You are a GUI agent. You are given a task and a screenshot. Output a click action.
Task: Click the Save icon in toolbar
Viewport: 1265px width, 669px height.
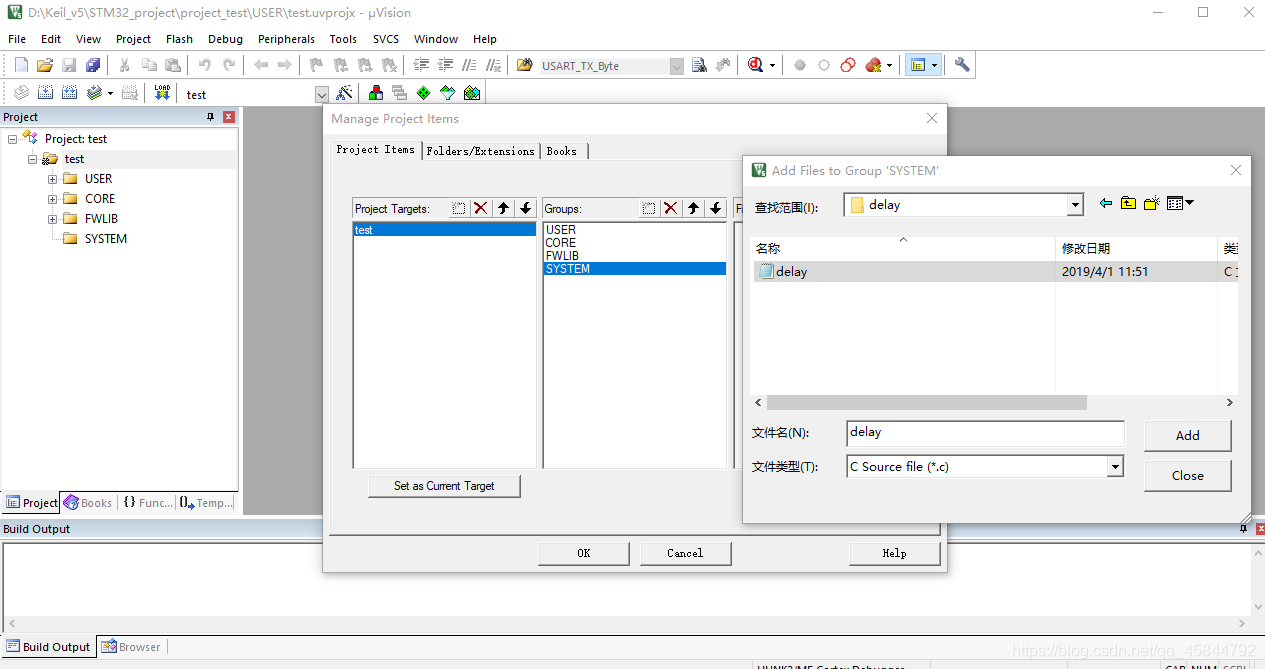[x=69, y=65]
